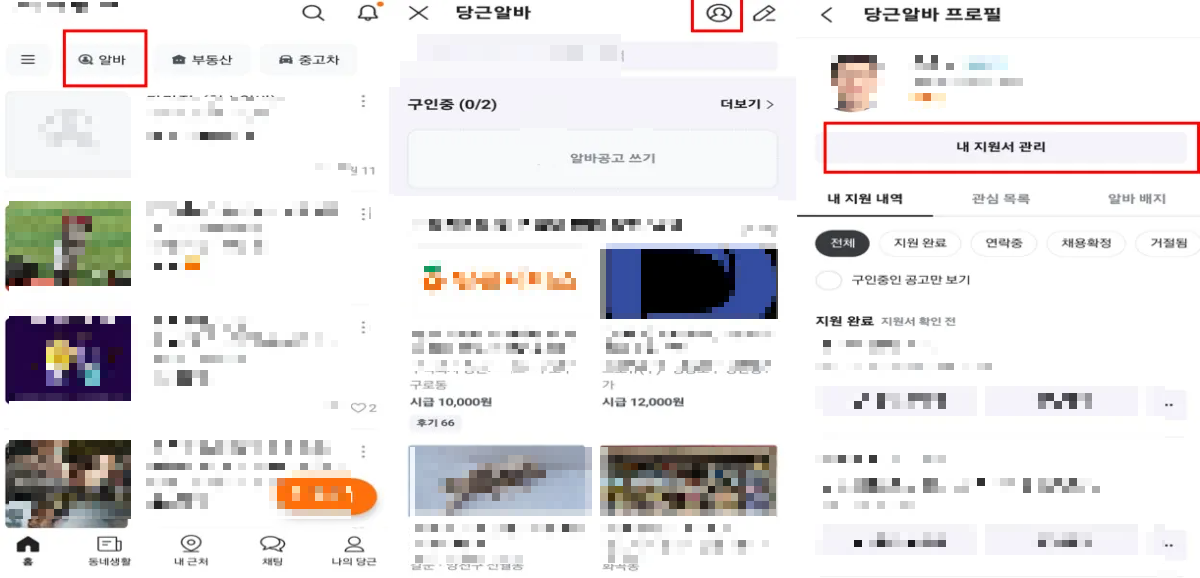Switch to the 관심 목록 tab
Screen dimensions: 1200x578
pos(1001,199)
